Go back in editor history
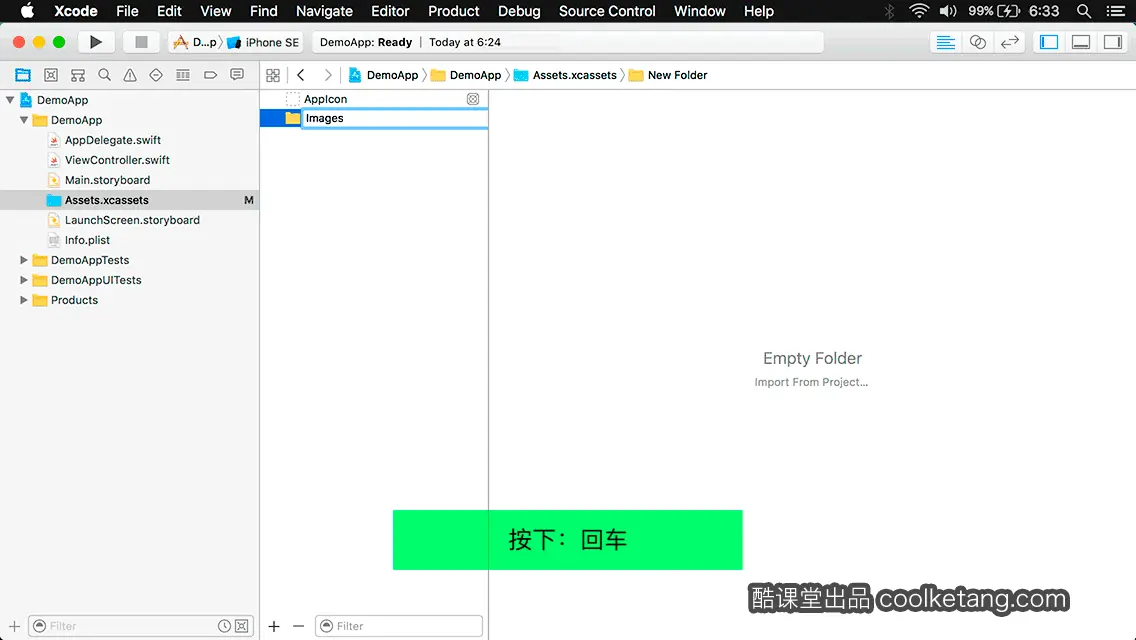This screenshot has height=640, width=1136. pos(301,75)
